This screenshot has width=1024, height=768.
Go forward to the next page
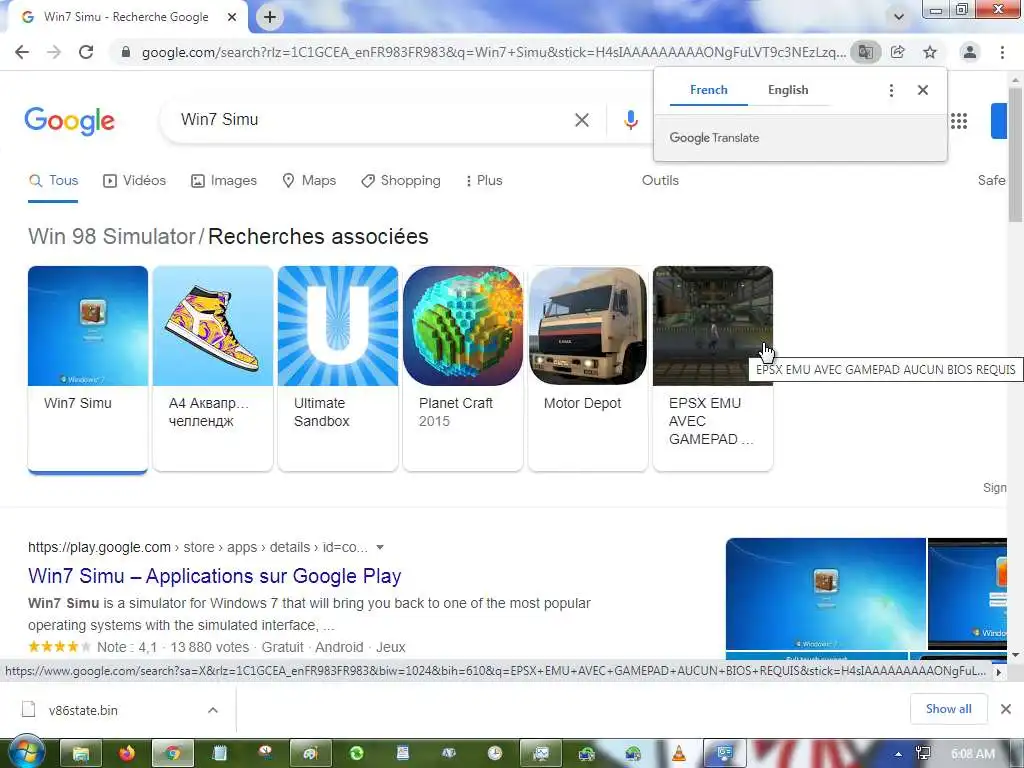(x=54, y=52)
